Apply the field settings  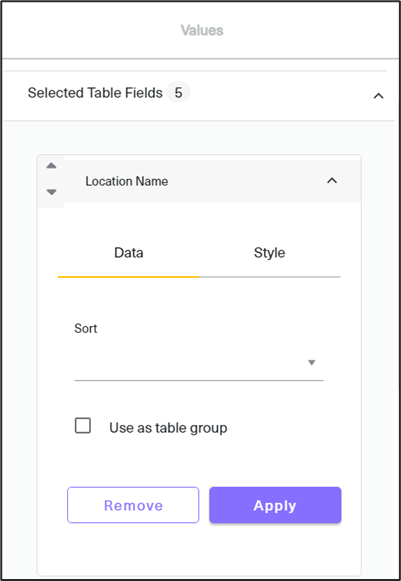(x=275, y=505)
